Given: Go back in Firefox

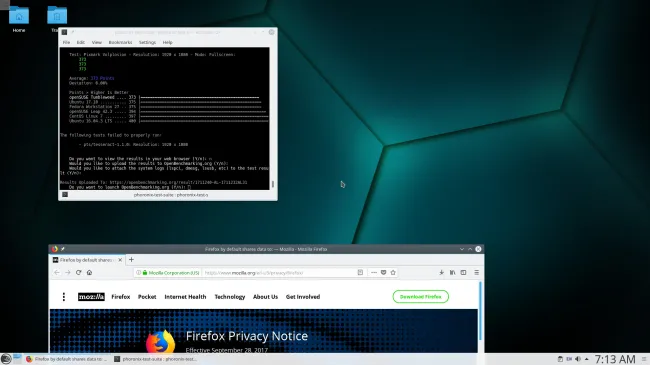Looking at the screenshot, I should tap(57, 273).
